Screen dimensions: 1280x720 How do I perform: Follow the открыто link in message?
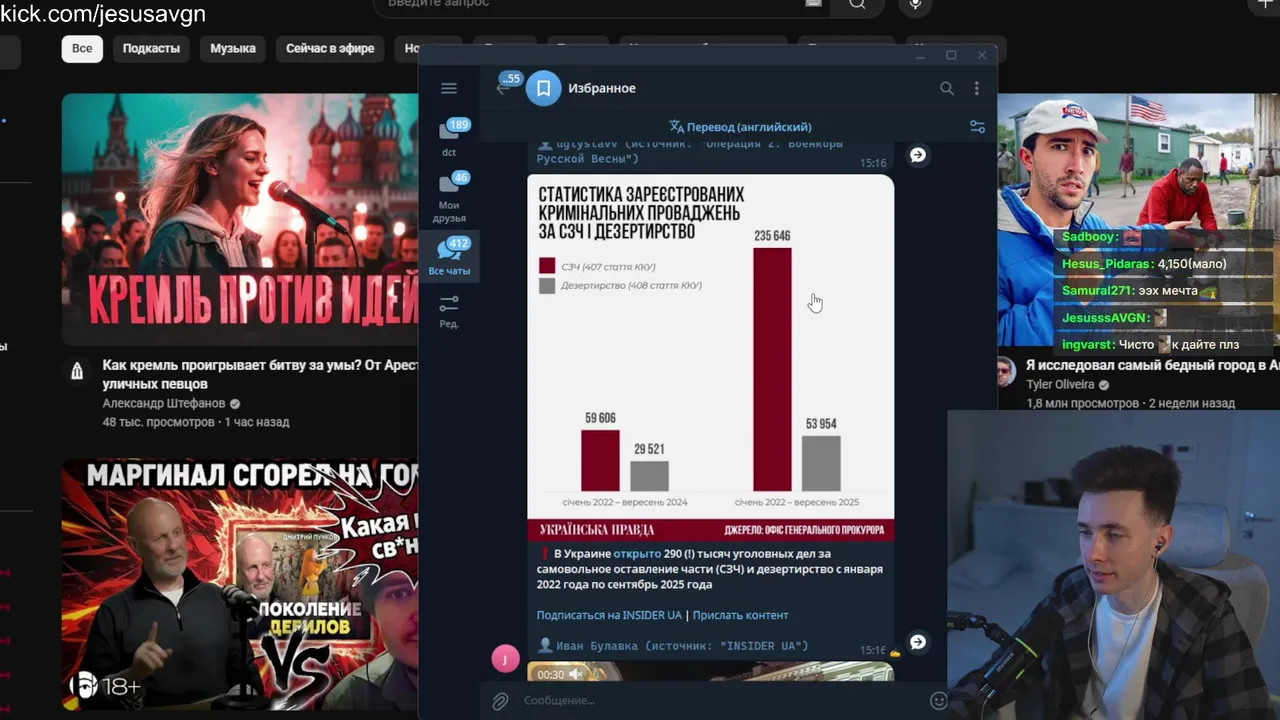(x=637, y=553)
